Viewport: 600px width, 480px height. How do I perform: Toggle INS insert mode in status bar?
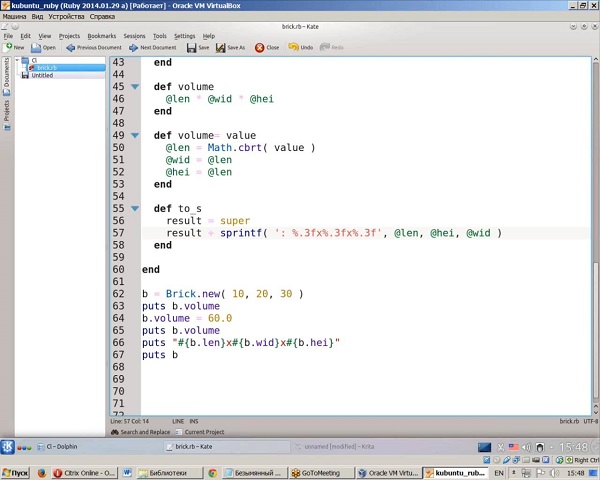pos(192,422)
